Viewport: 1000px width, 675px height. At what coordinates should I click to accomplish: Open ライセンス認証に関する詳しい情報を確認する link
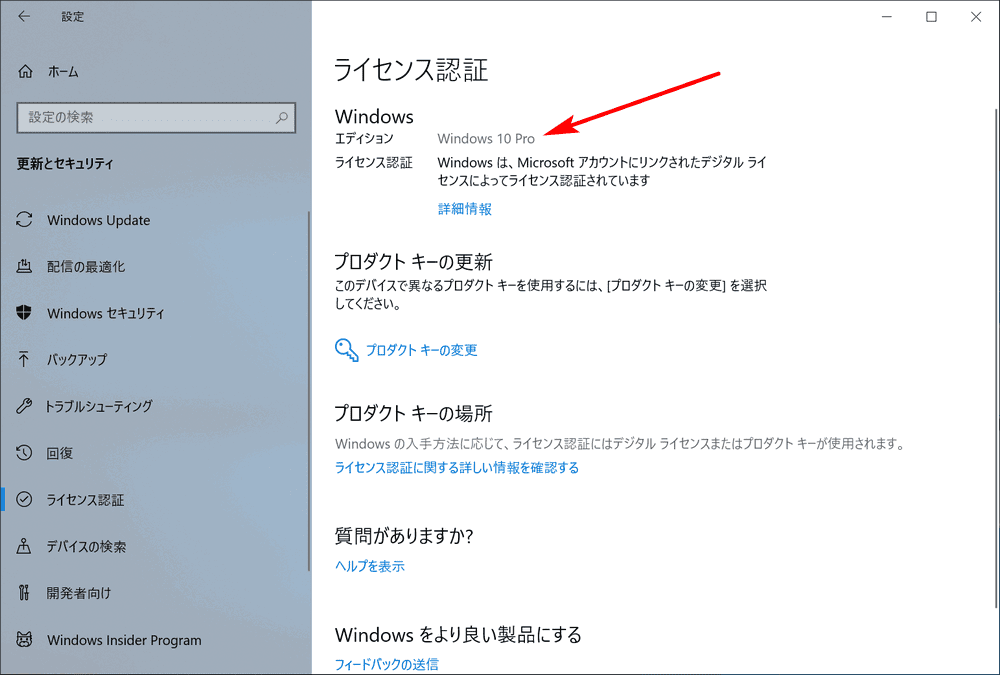[x=457, y=468]
